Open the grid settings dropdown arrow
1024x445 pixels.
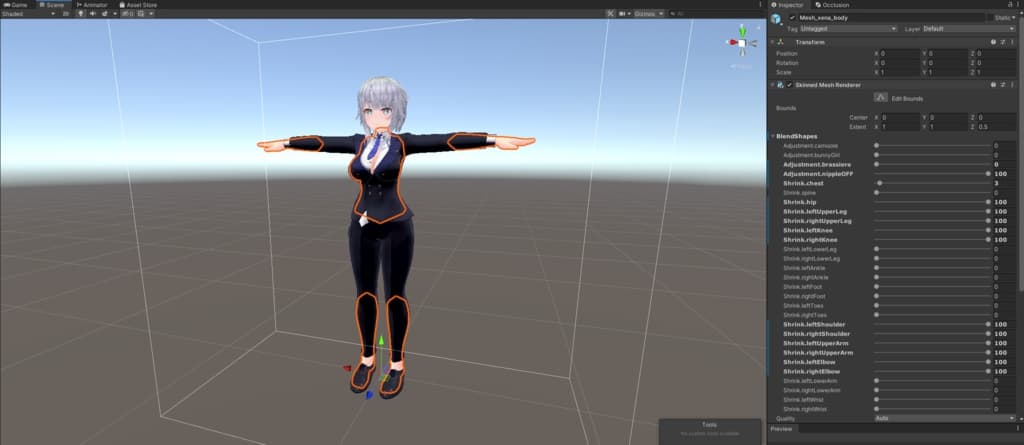point(151,13)
